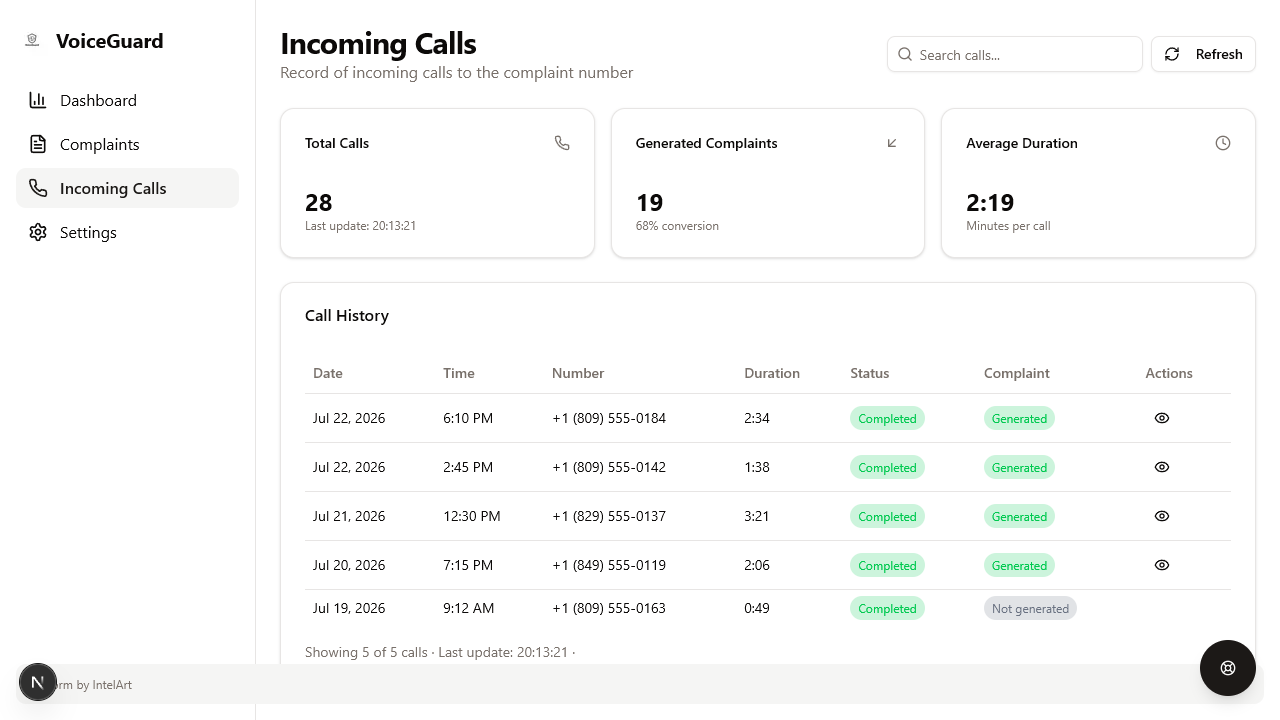This screenshot has width=1280, height=720.
Task: Select Incoming Calls in the sidebar
Action: coord(127,188)
